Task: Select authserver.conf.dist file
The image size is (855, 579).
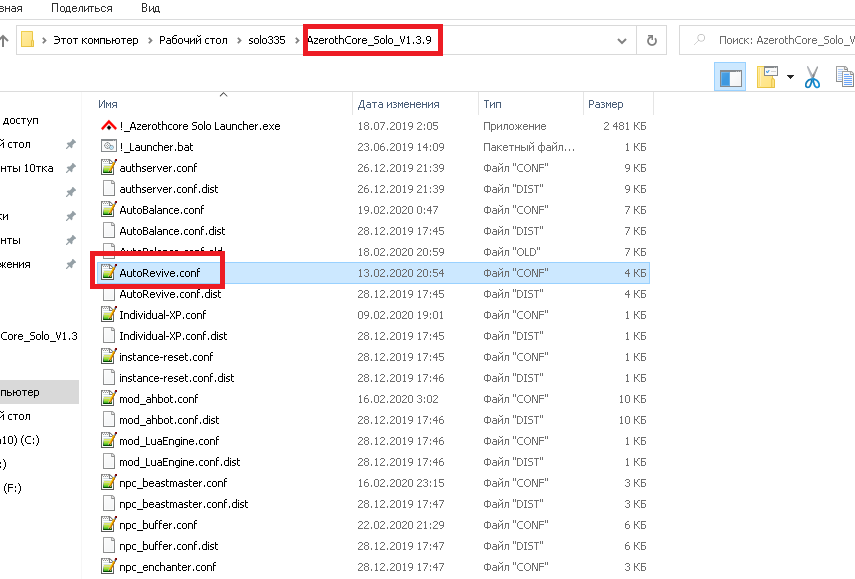Action: click(168, 189)
